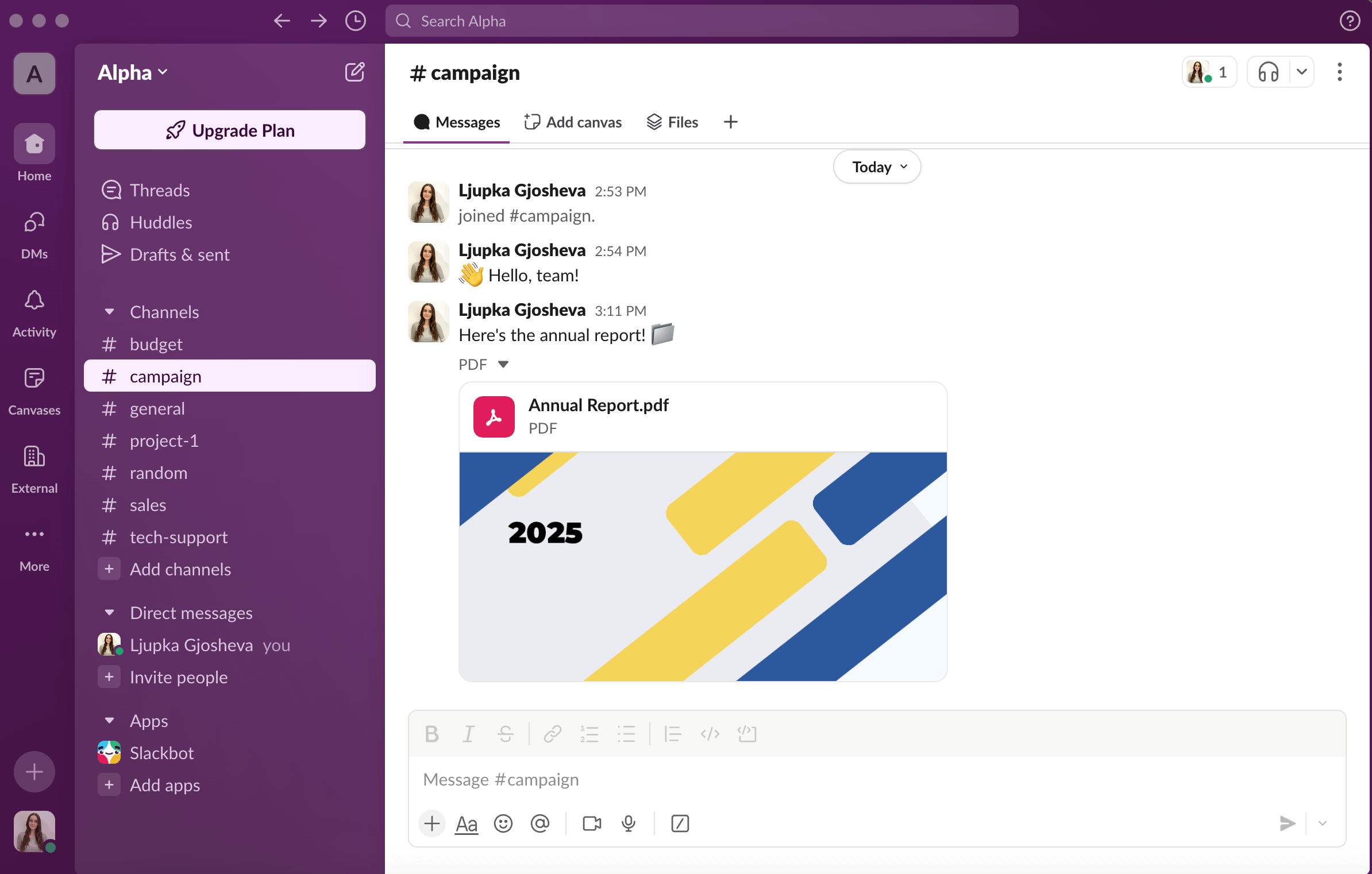This screenshot has width=1372, height=874.
Task: Record a video clip with camera icon
Action: coord(592,823)
